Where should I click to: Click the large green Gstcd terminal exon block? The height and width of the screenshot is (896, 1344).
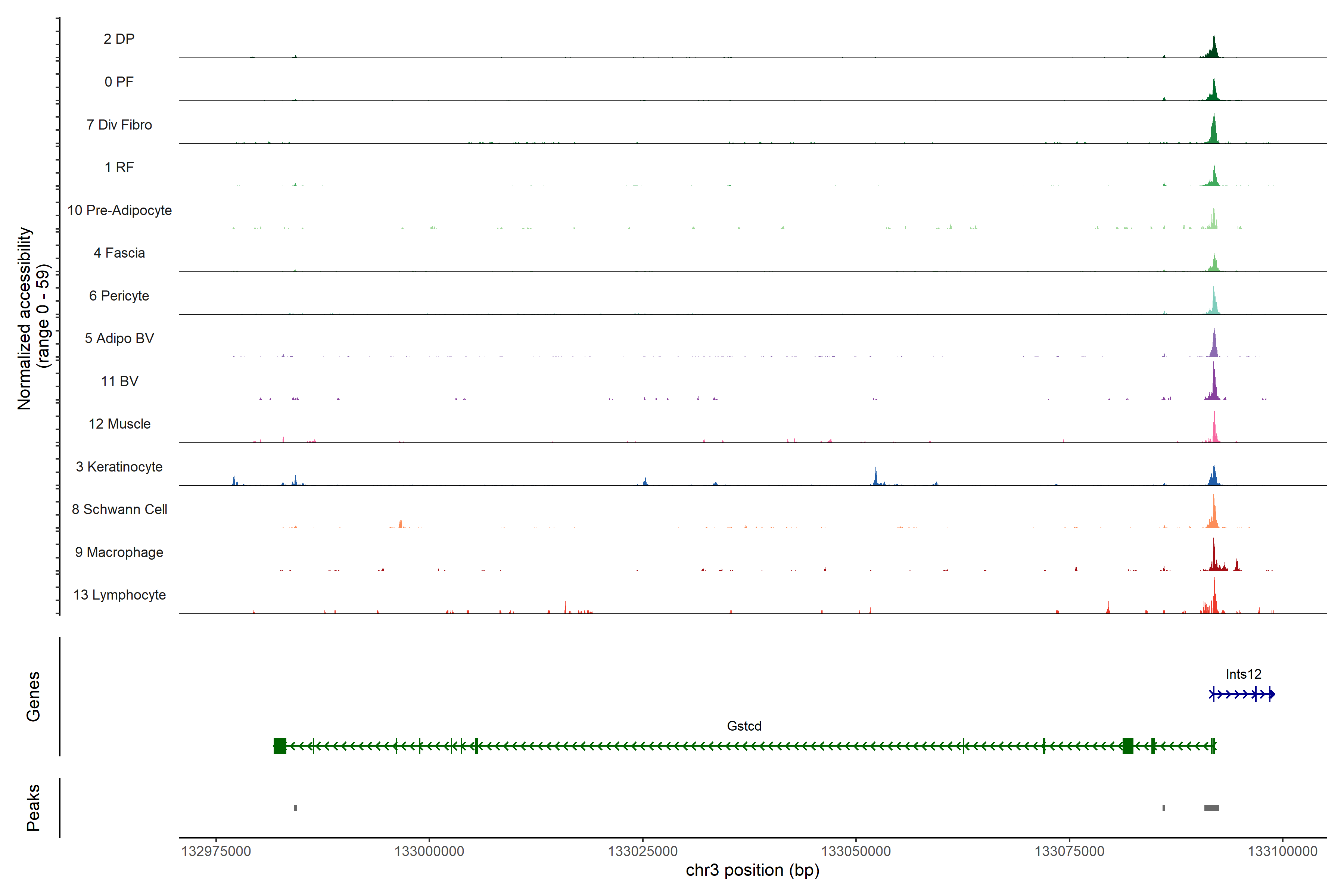click(x=279, y=746)
